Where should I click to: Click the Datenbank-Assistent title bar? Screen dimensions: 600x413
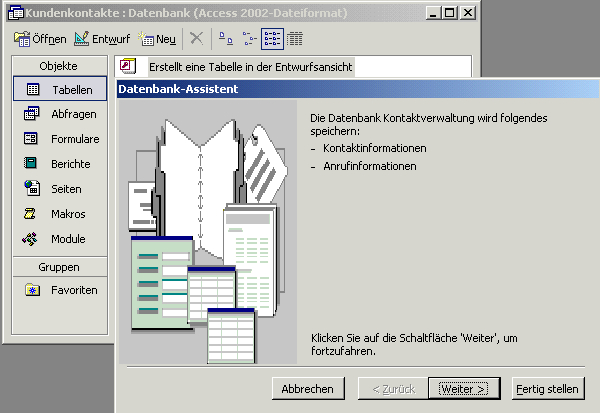click(358, 89)
